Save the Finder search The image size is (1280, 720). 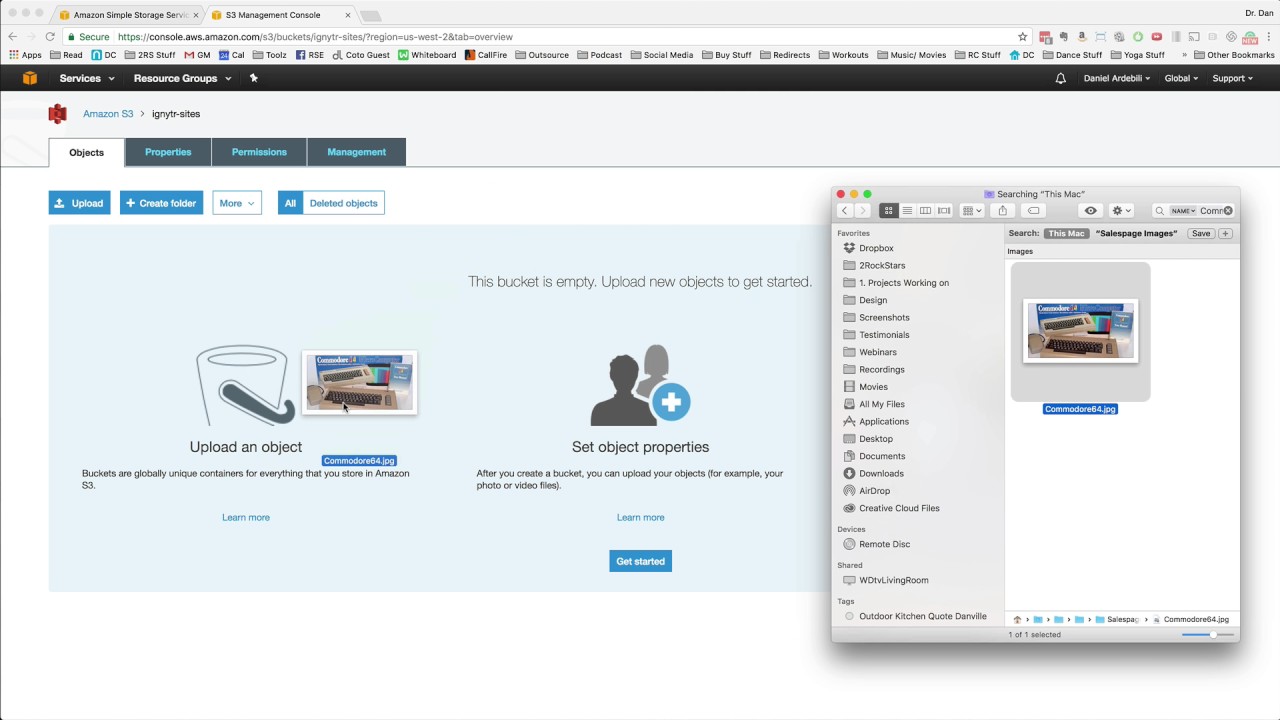tap(1201, 234)
